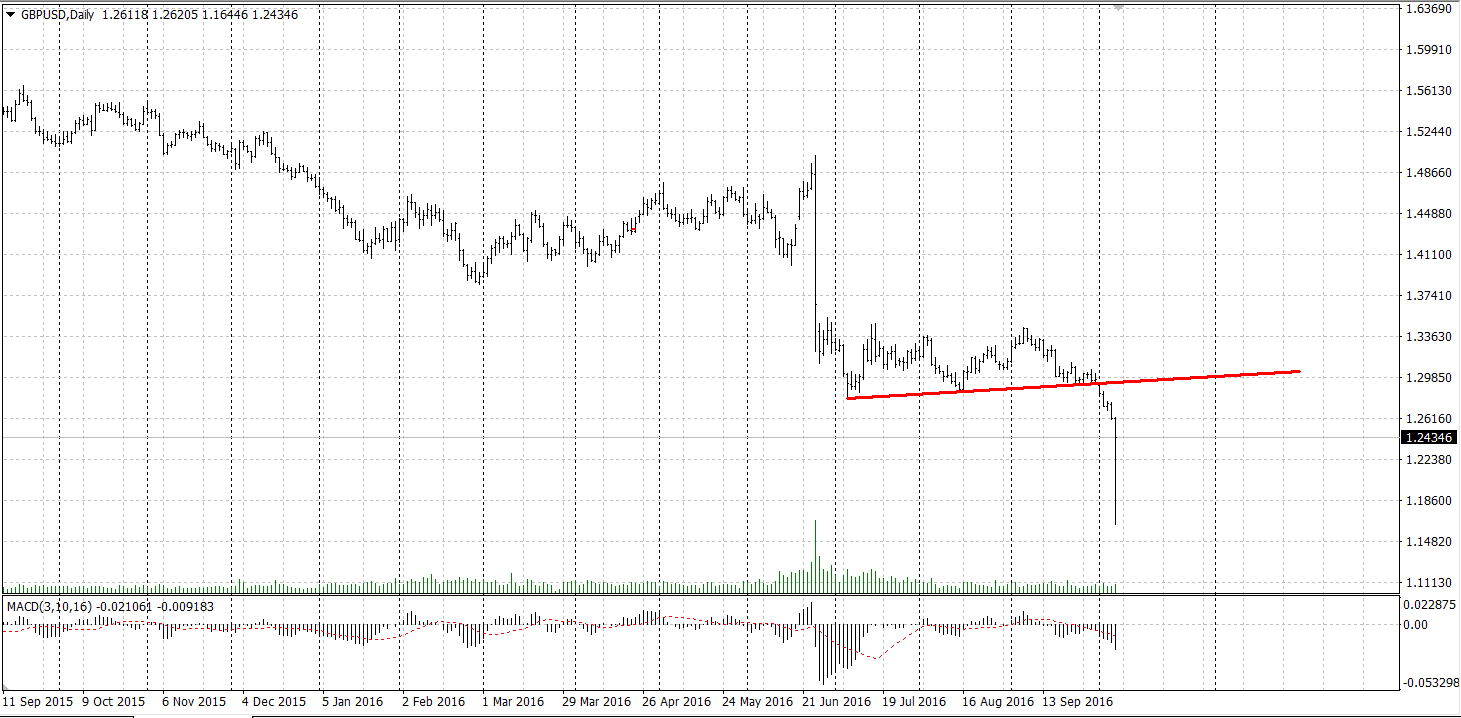Click the 1.26160 price level label
The image size is (1461, 718).
[x=1428, y=418]
